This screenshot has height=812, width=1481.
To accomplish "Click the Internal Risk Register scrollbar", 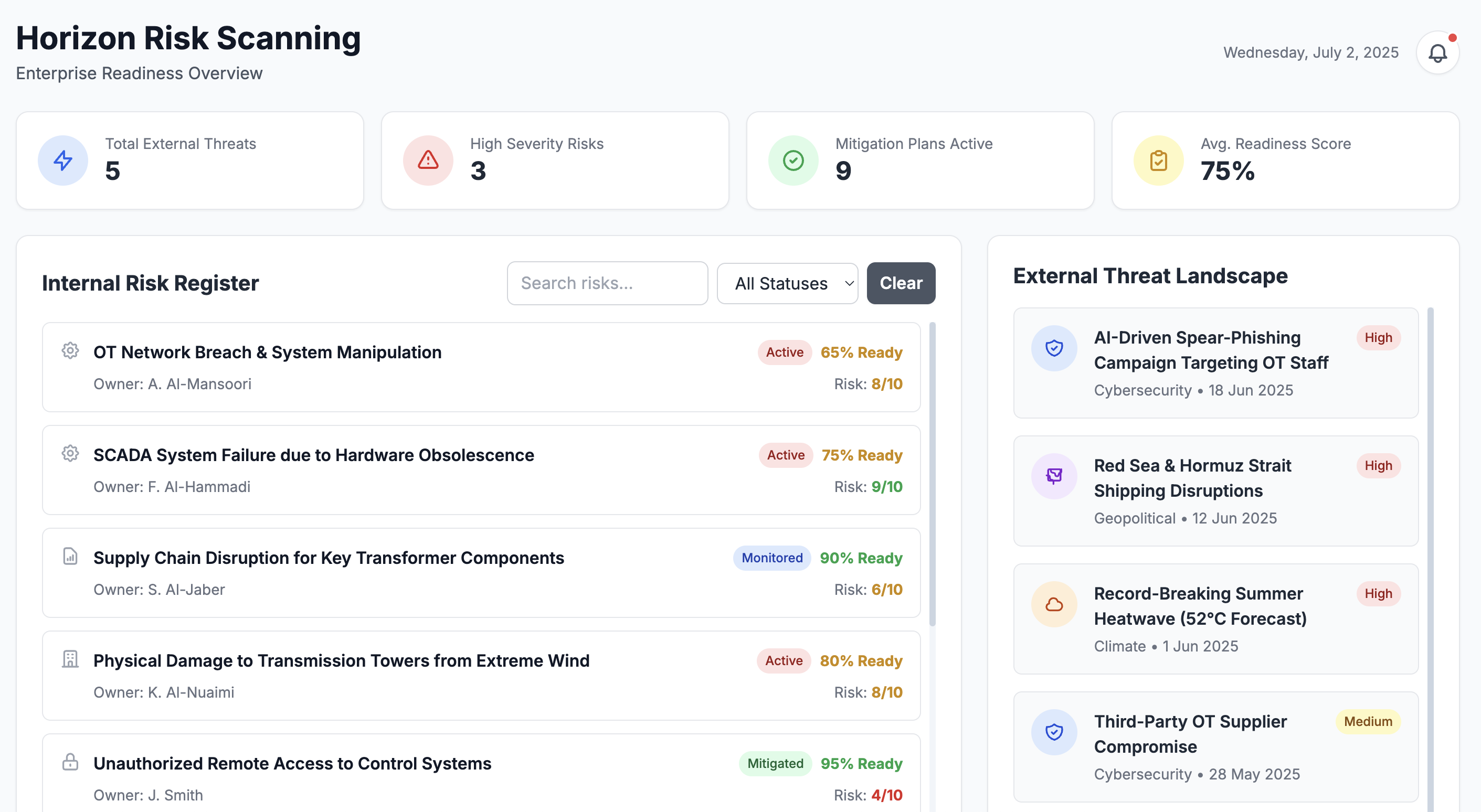I will point(933,474).
